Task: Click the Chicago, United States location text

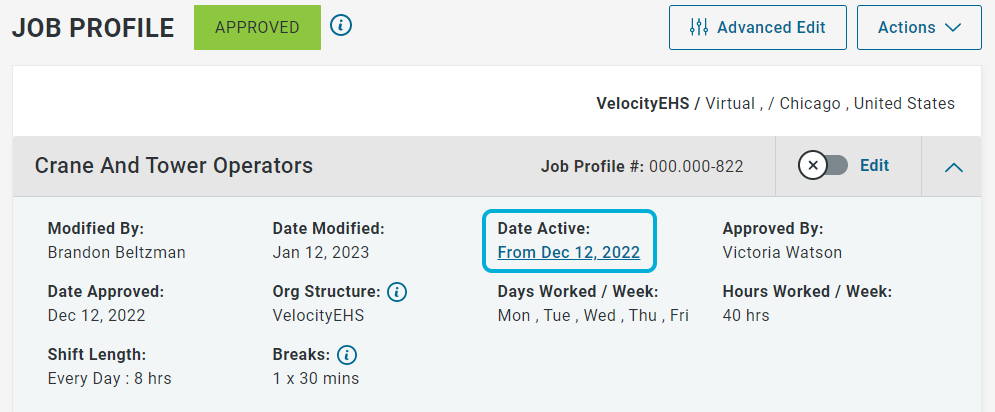Action: click(x=867, y=103)
